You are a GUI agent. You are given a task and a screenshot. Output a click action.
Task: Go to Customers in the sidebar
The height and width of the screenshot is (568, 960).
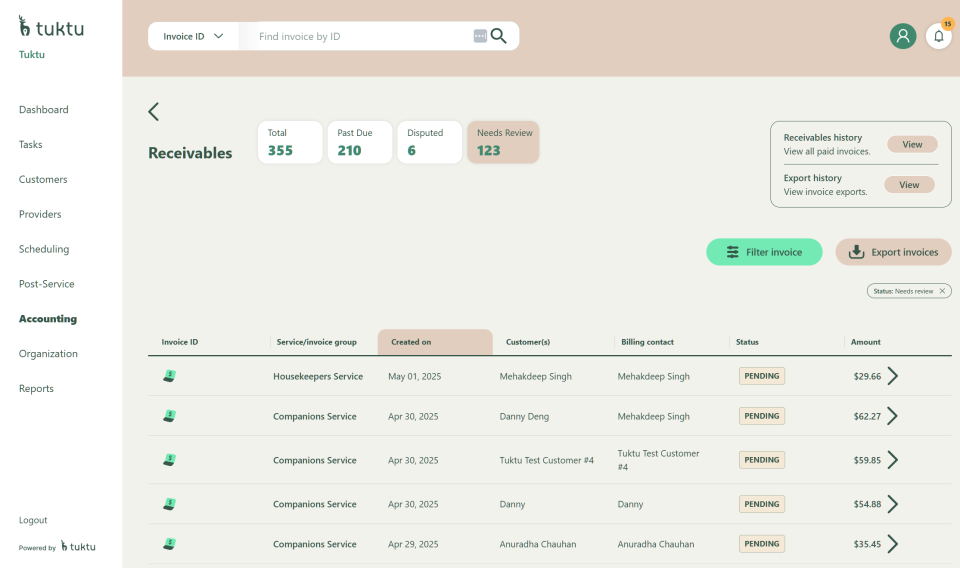click(x=43, y=179)
